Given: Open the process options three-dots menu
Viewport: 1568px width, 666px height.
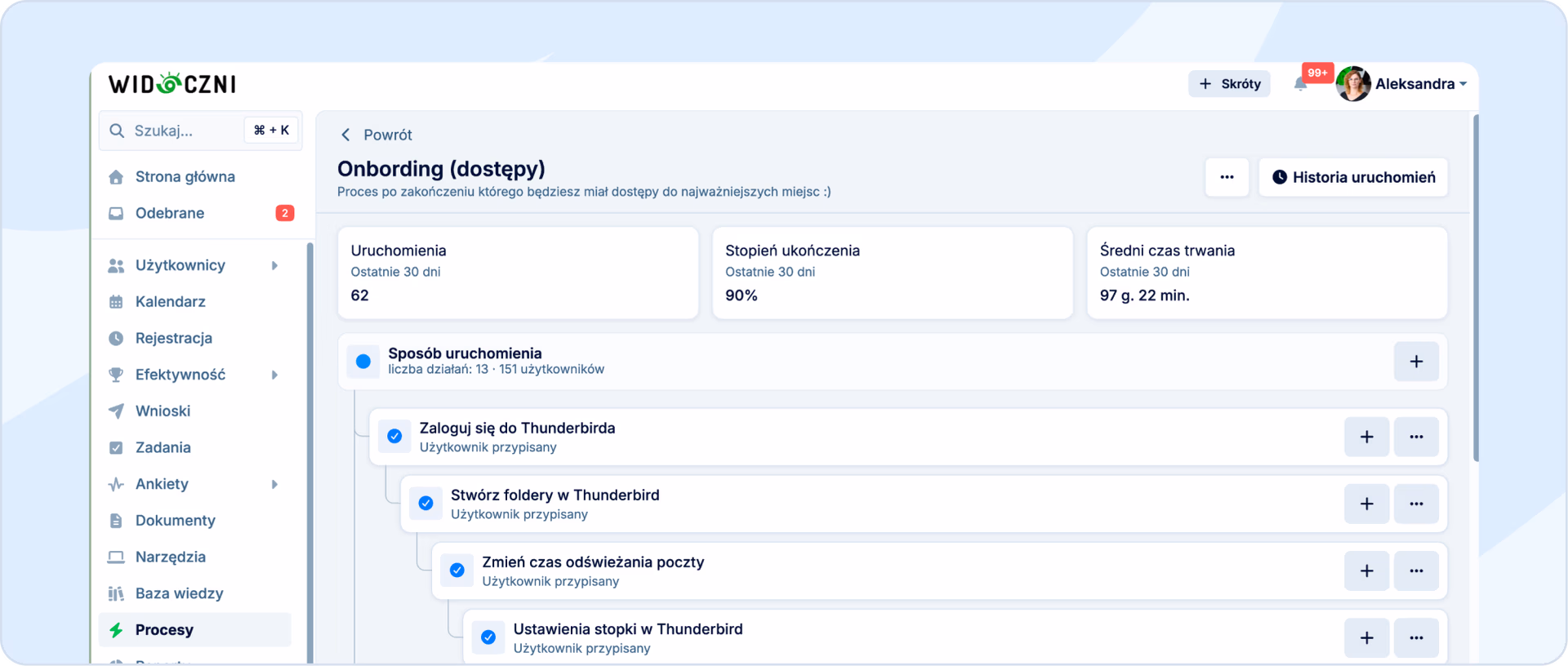Looking at the screenshot, I should (1227, 177).
